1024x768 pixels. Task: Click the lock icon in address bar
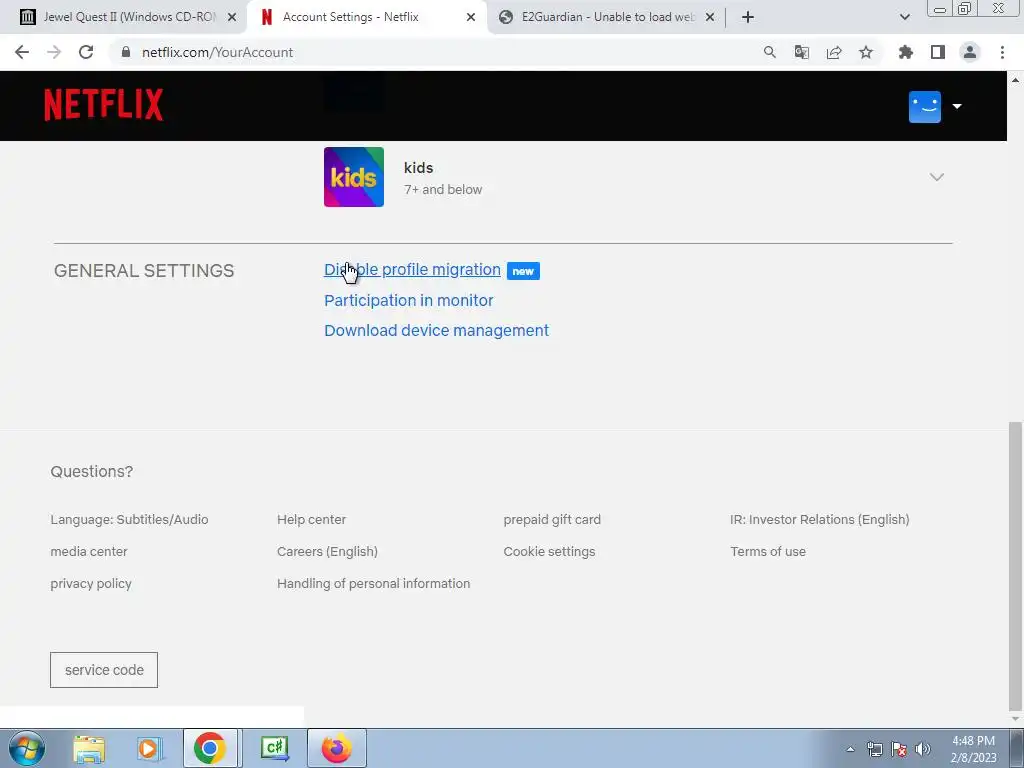pos(126,52)
